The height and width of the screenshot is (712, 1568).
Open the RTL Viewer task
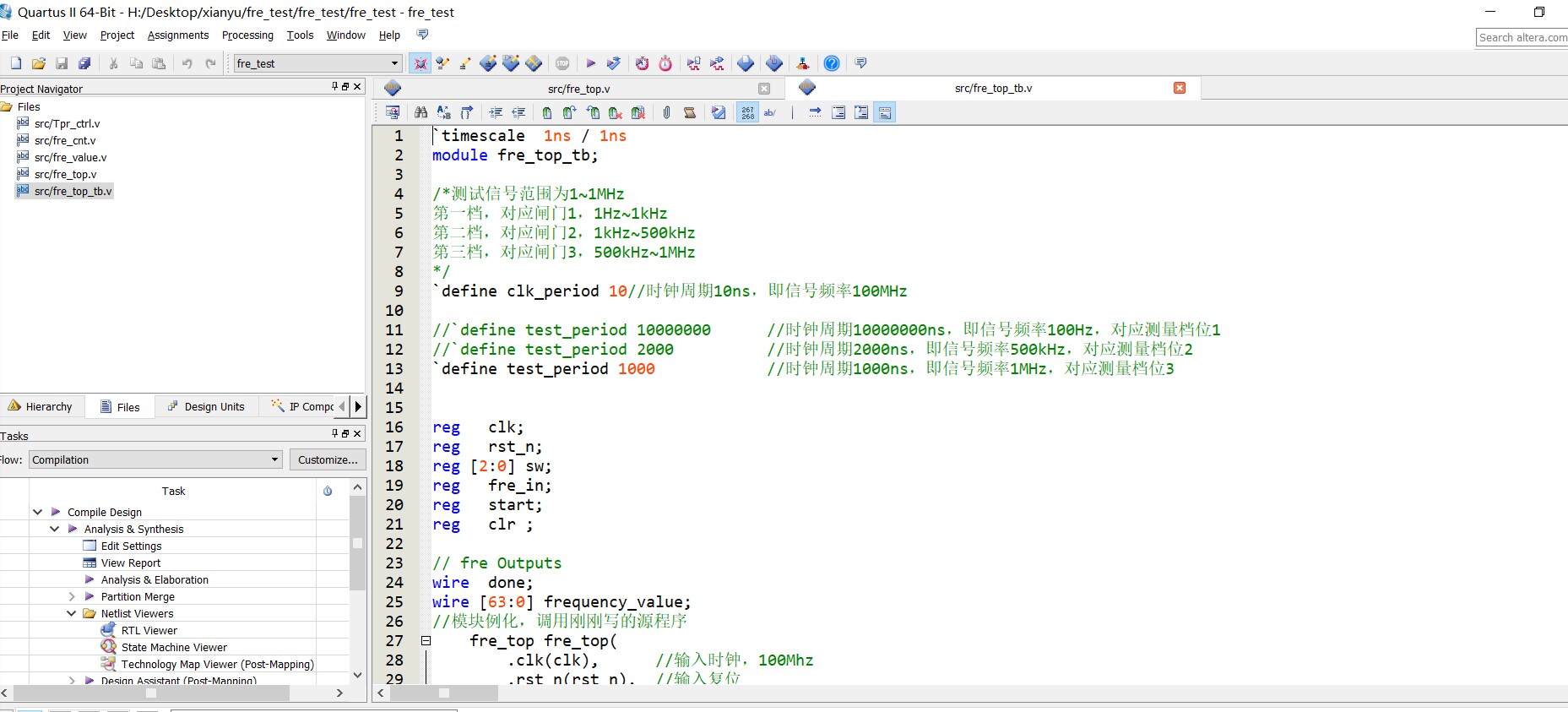pyautogui.click(x=149, y=630)
